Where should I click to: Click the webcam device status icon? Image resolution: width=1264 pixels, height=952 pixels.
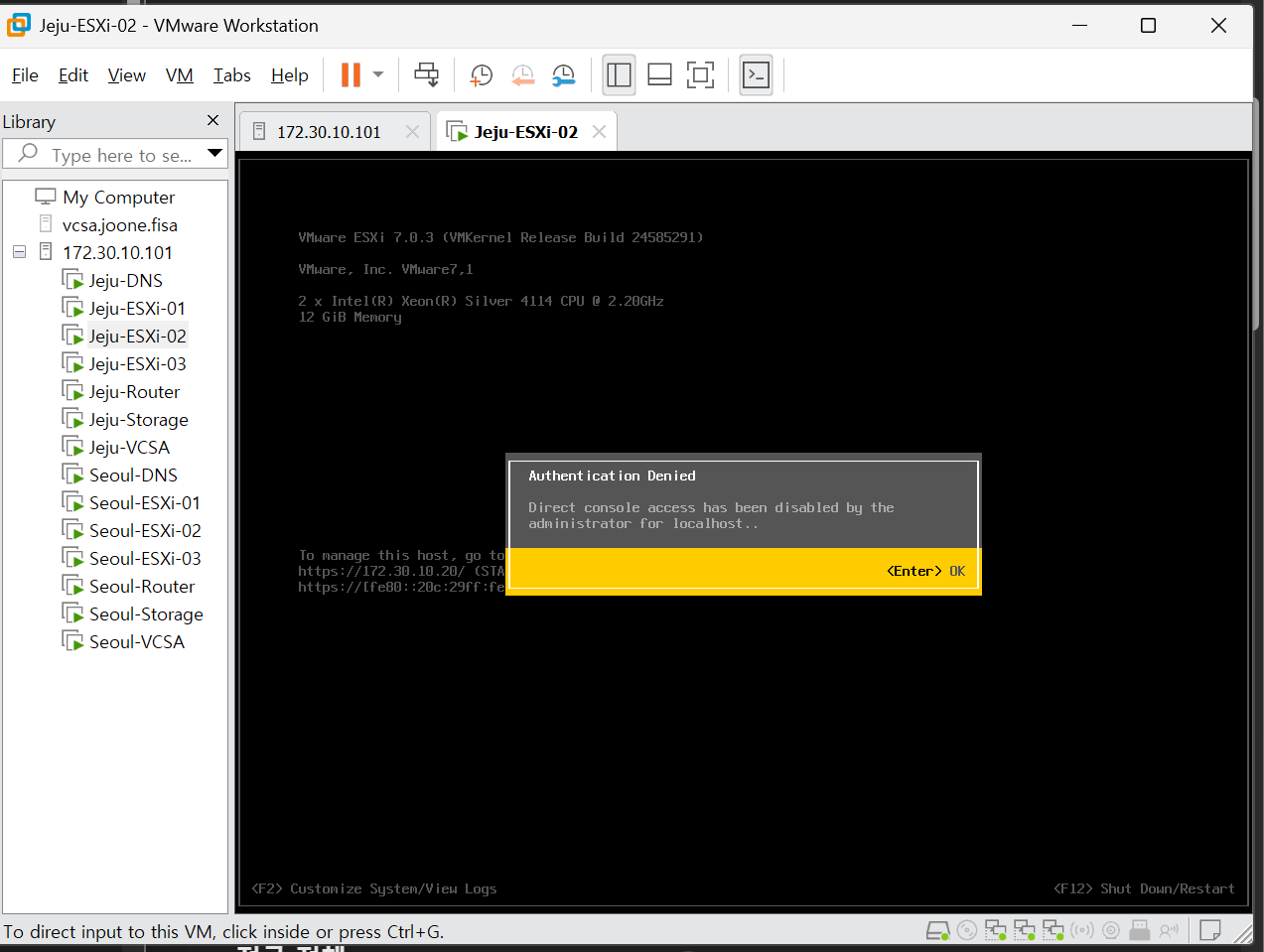coord(1111,931)
